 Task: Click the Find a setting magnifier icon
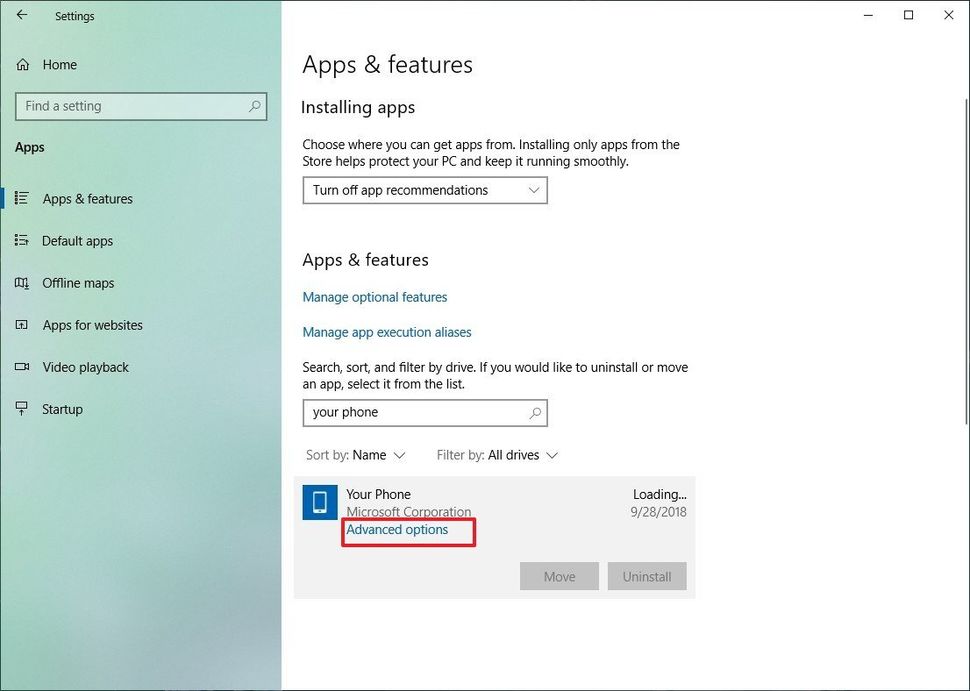coord(254,106)
